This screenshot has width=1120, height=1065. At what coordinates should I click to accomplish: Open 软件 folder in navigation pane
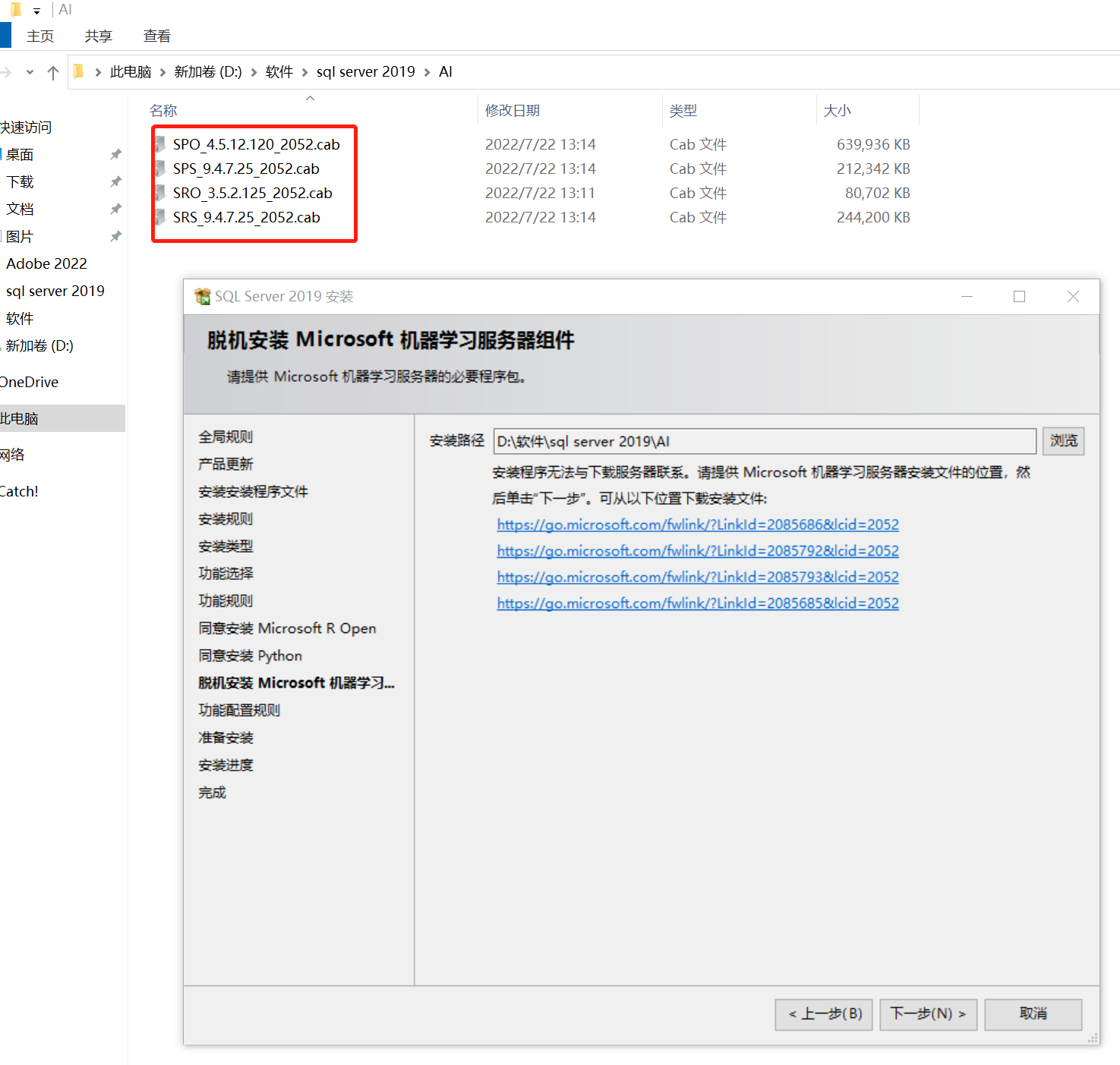(x=20, y=319)
